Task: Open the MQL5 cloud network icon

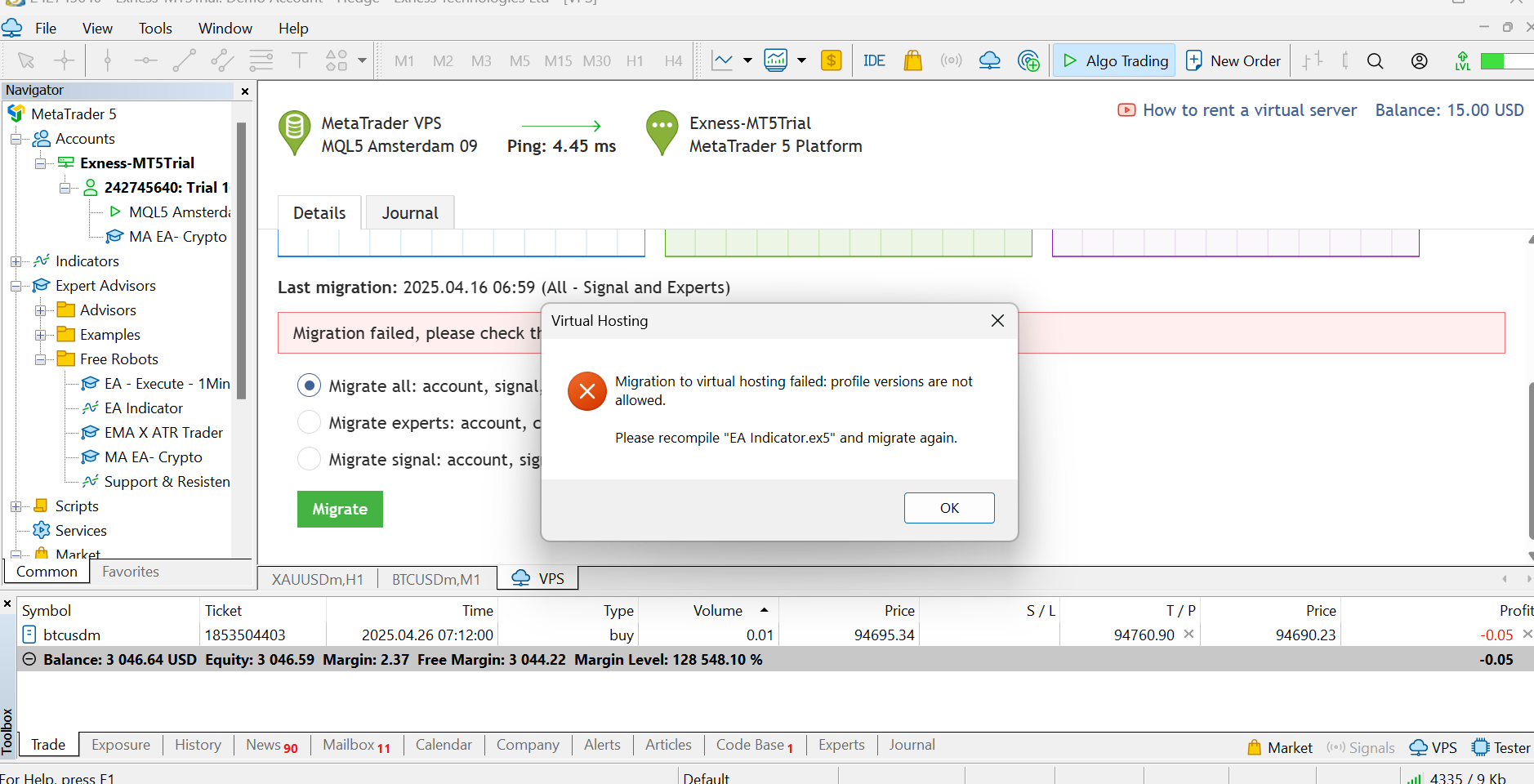Action: click(x=1028, y=60)
